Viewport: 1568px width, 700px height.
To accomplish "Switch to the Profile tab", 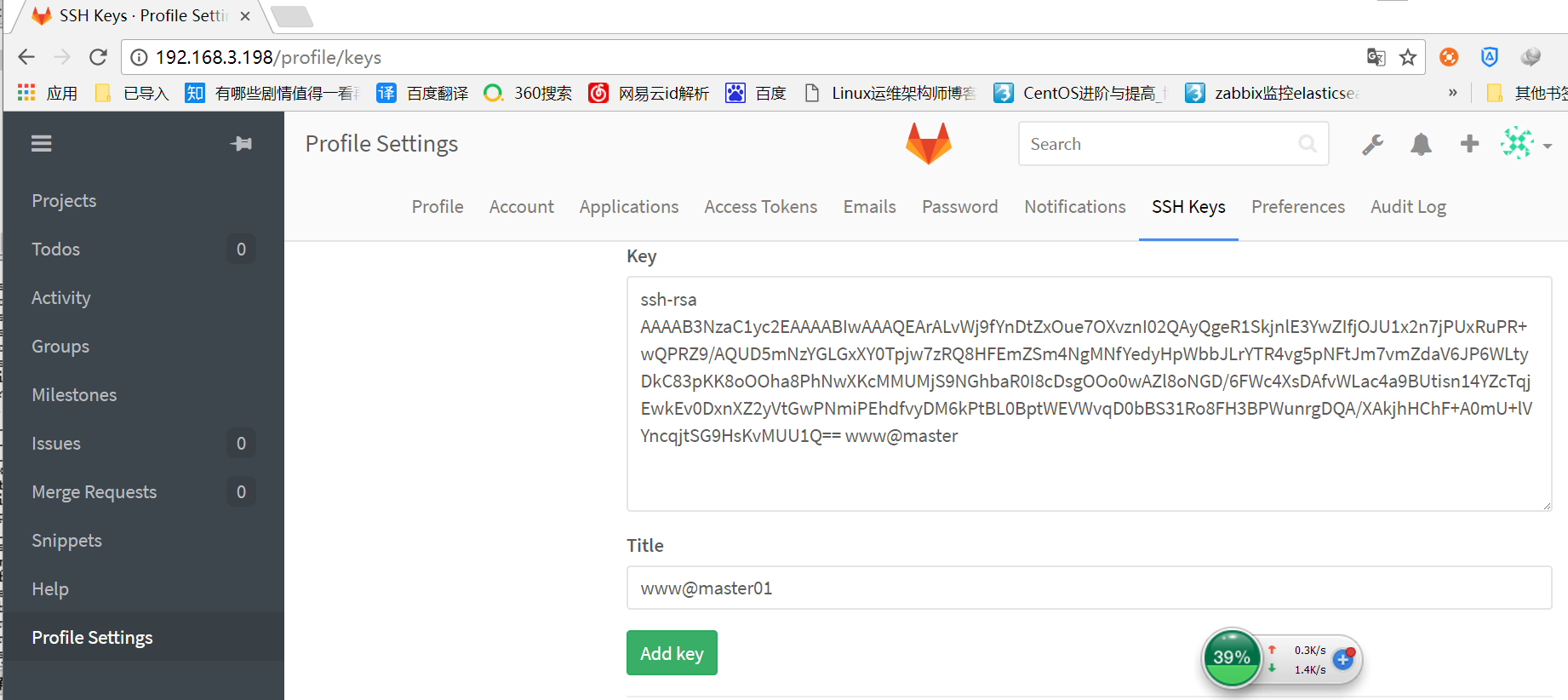I will tap(438, 207).
